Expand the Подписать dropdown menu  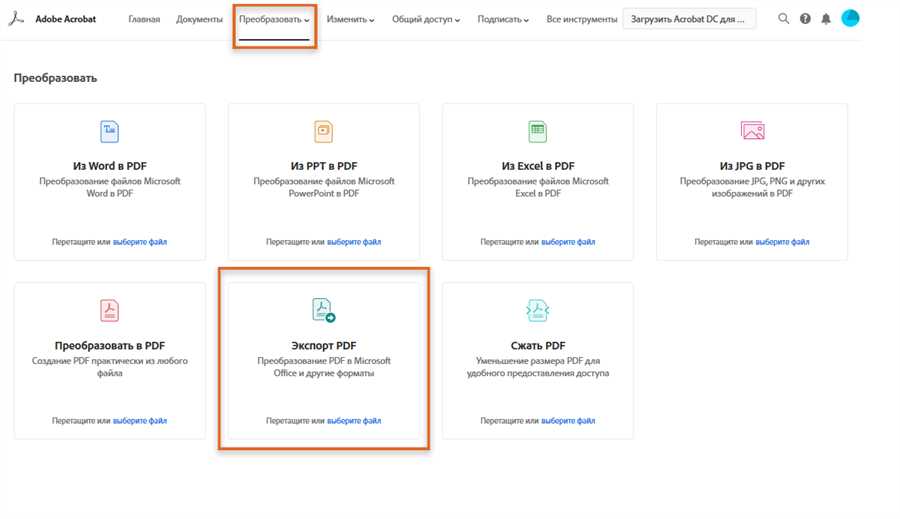503,19
